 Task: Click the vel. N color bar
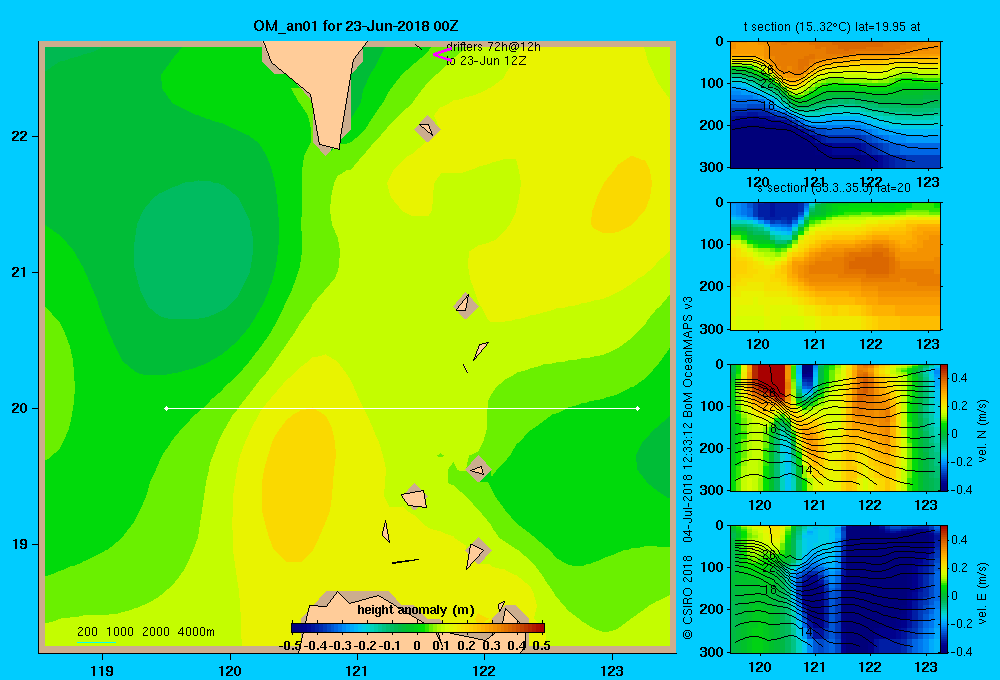(945, 427)
